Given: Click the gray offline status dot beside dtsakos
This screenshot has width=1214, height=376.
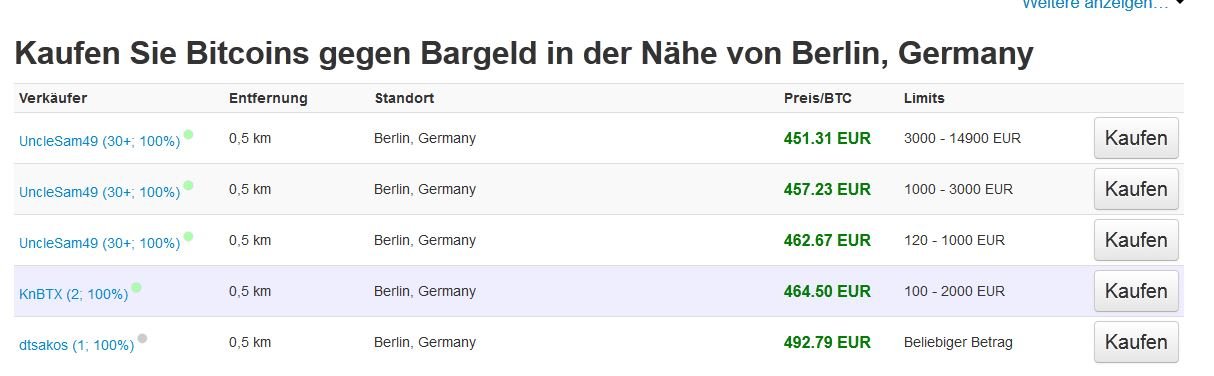Looking at the screenshot, I should (142, 338).
